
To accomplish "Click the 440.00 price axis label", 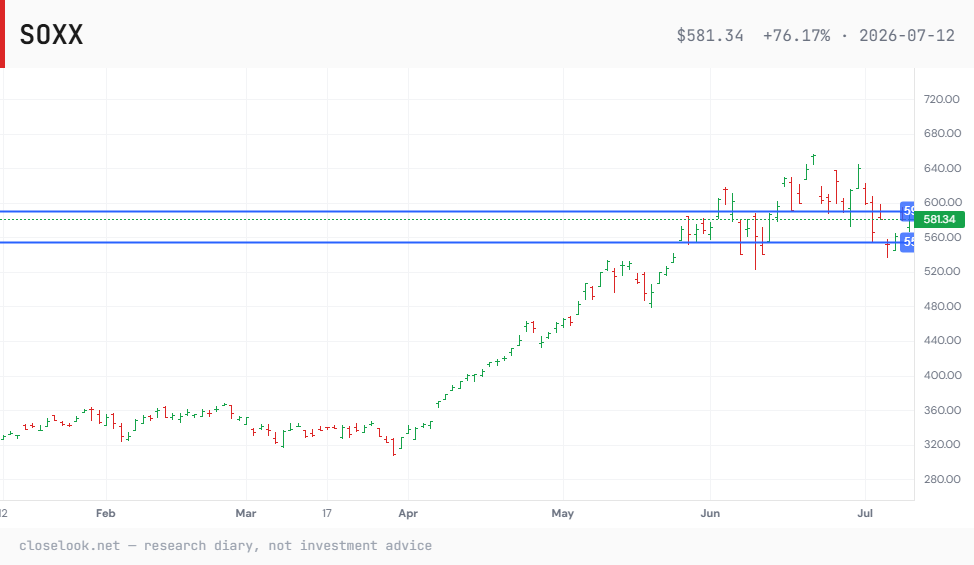I will (x=942, y=340).
